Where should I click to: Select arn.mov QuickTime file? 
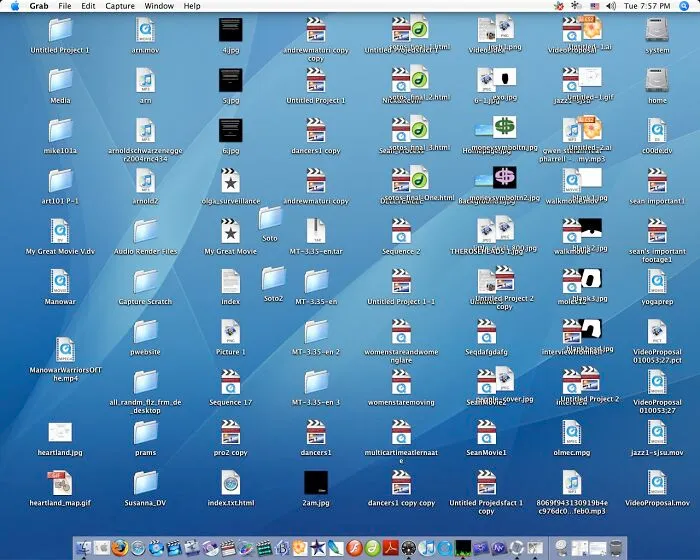point(146,30)
